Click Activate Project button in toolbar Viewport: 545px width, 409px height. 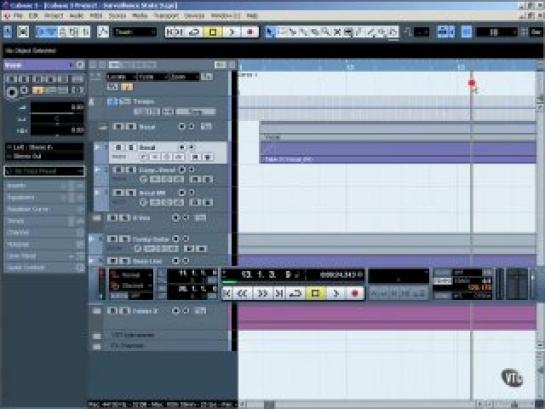[7, 32]
